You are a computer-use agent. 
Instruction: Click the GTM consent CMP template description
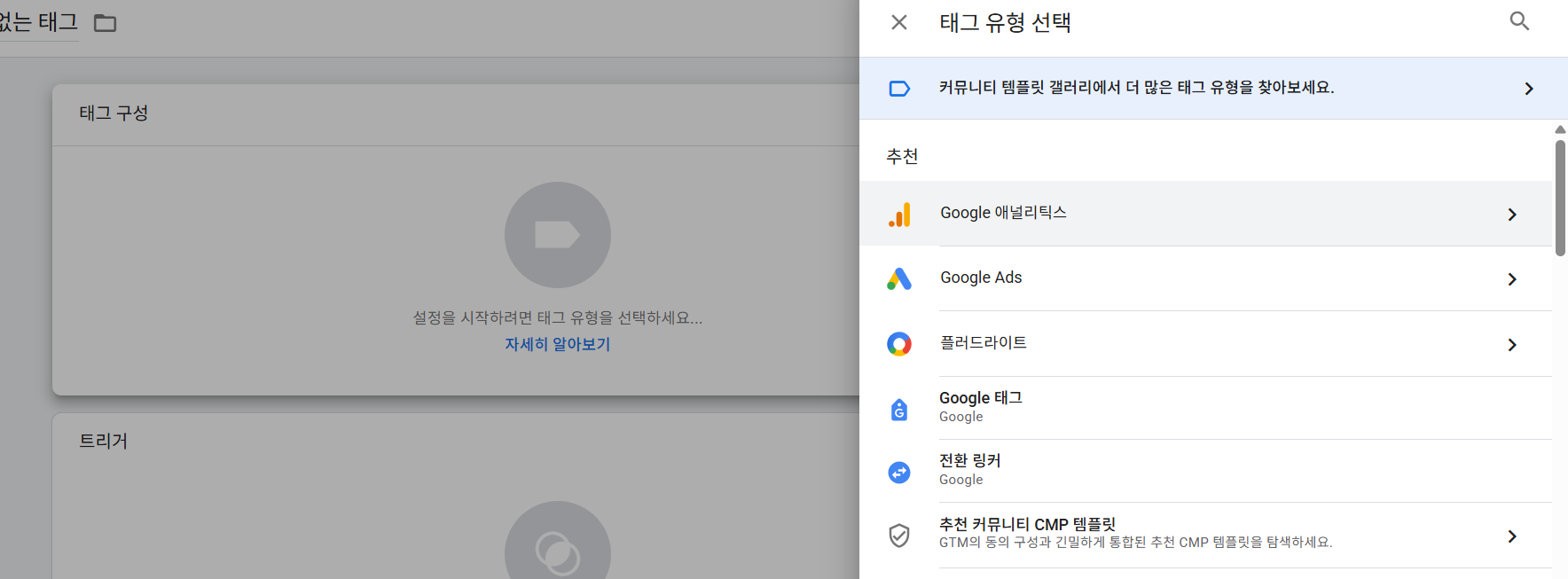pos(1136,543)
